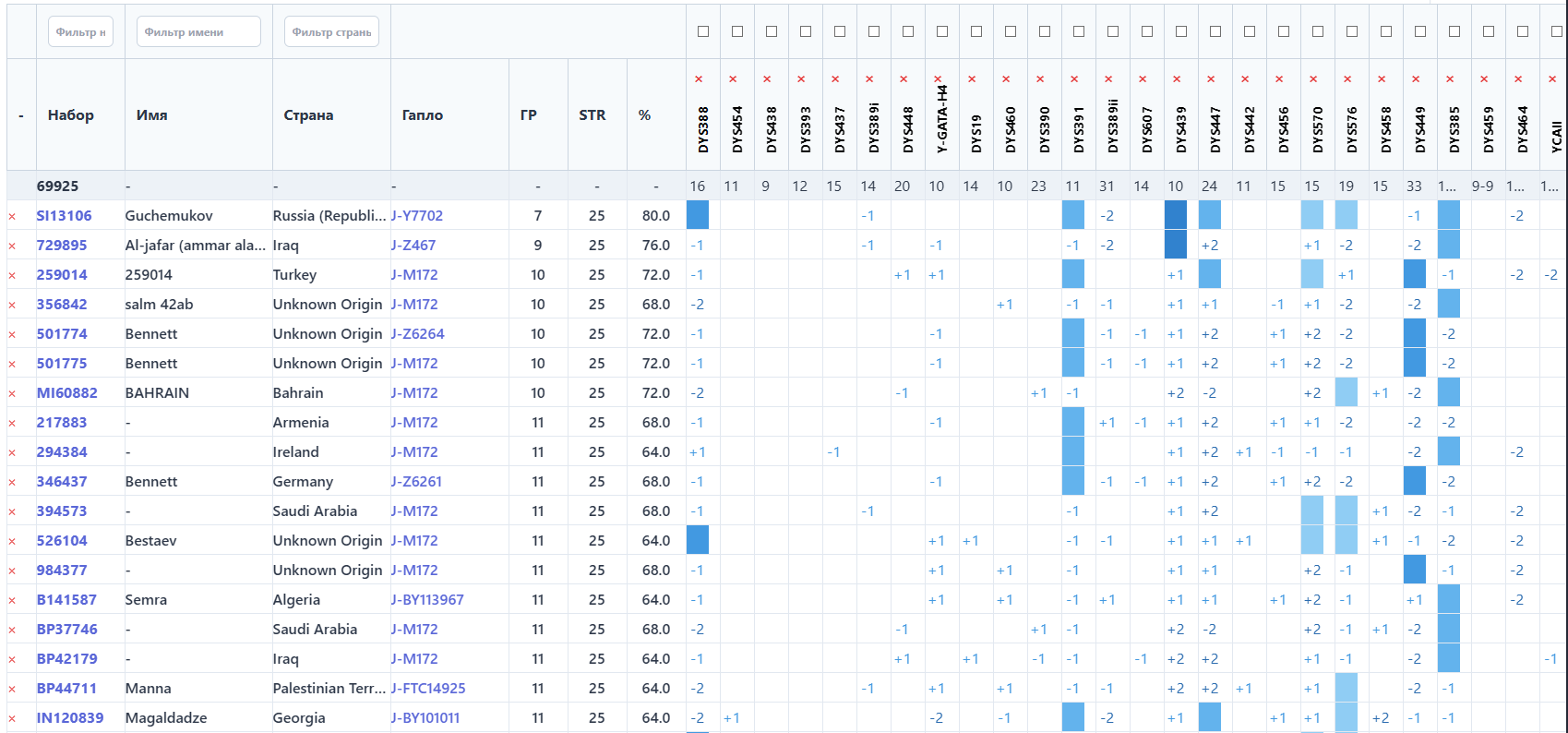
Task: Remove the row for kit 501774
Action: tap(12, 334)
